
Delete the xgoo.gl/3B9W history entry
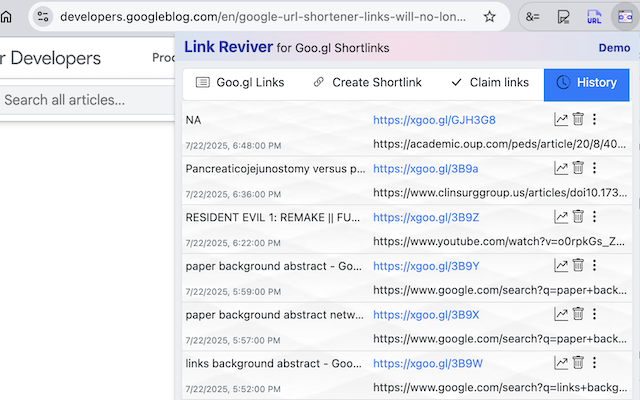tap(578, 362)
